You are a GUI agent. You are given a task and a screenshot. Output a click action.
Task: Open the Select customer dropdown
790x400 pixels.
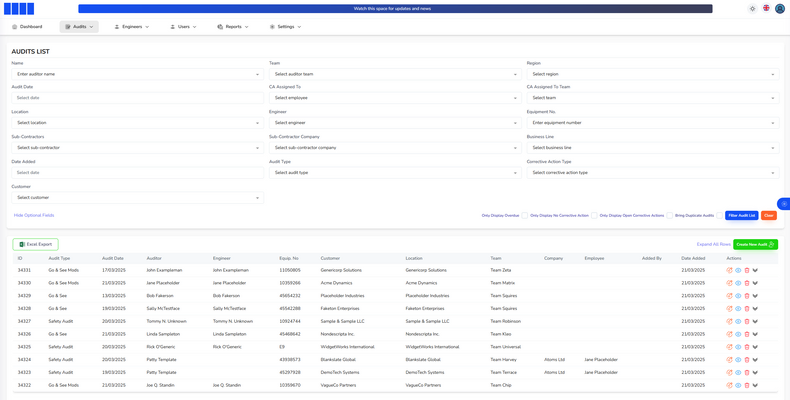pos(138,197)
